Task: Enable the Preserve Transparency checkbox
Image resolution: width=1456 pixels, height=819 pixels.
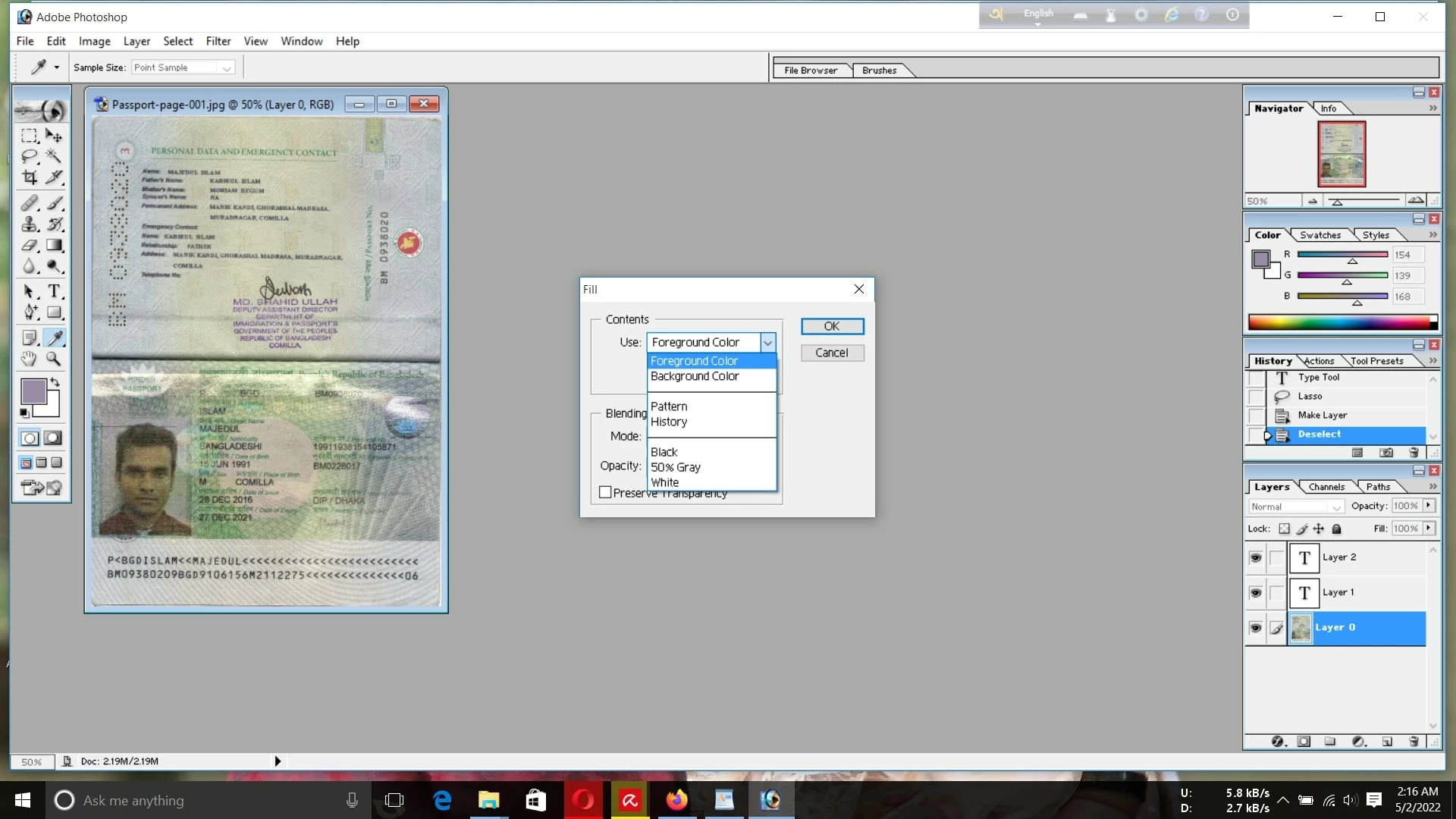Action: (605, 493)
